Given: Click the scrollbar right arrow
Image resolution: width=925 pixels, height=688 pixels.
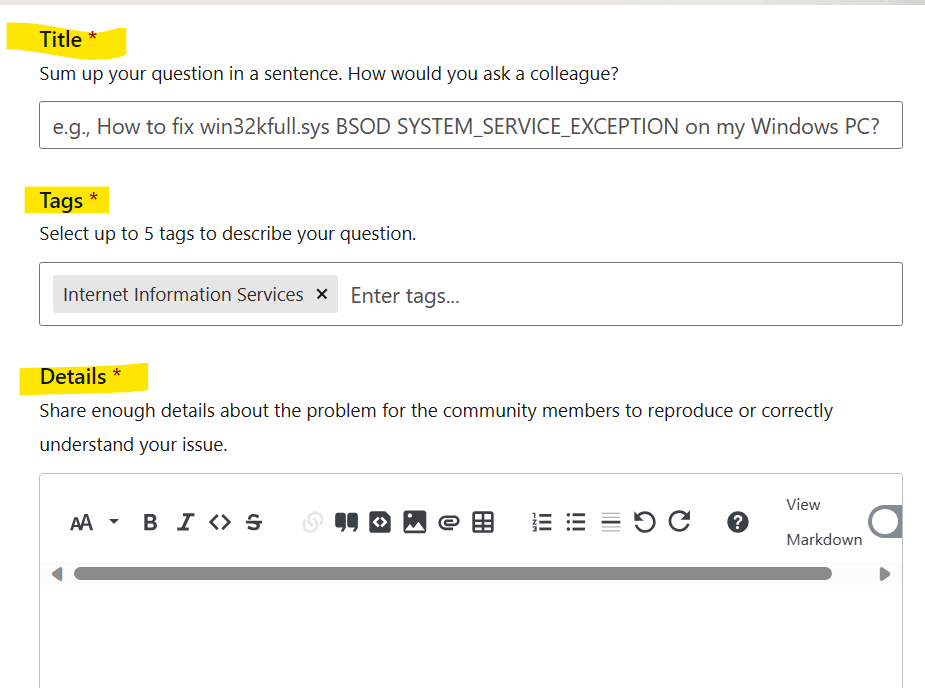Looking at the screenshot, I should [x=884, y=574].
